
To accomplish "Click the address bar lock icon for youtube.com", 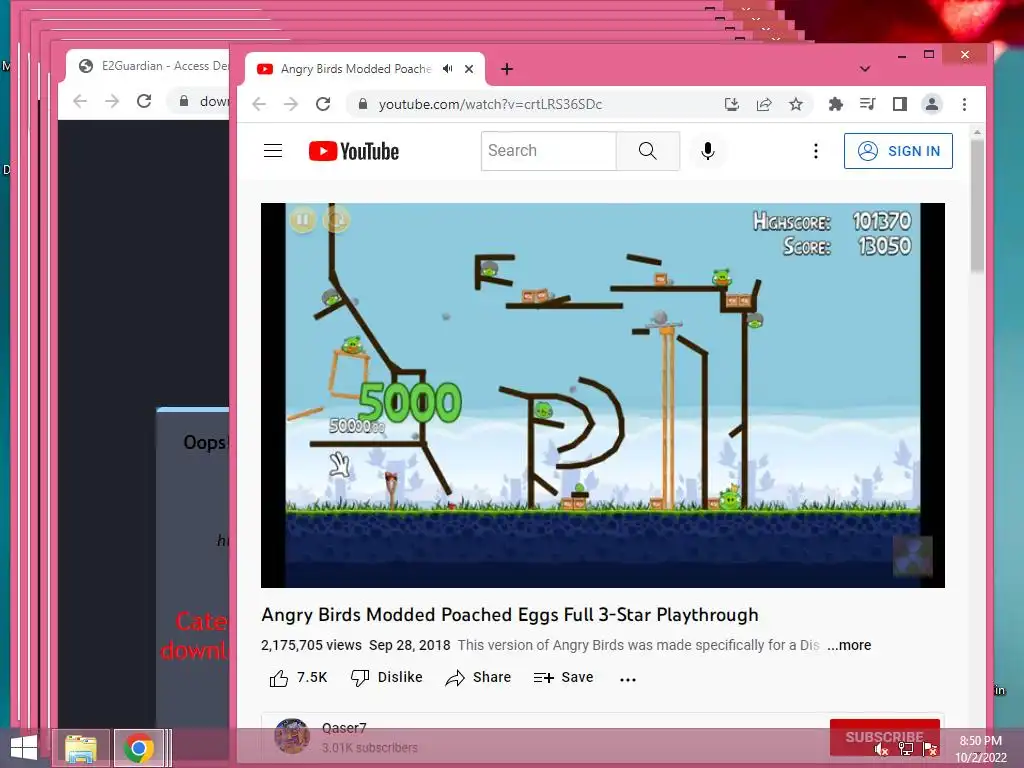I will pyautogui.click(x=363, y=104).
